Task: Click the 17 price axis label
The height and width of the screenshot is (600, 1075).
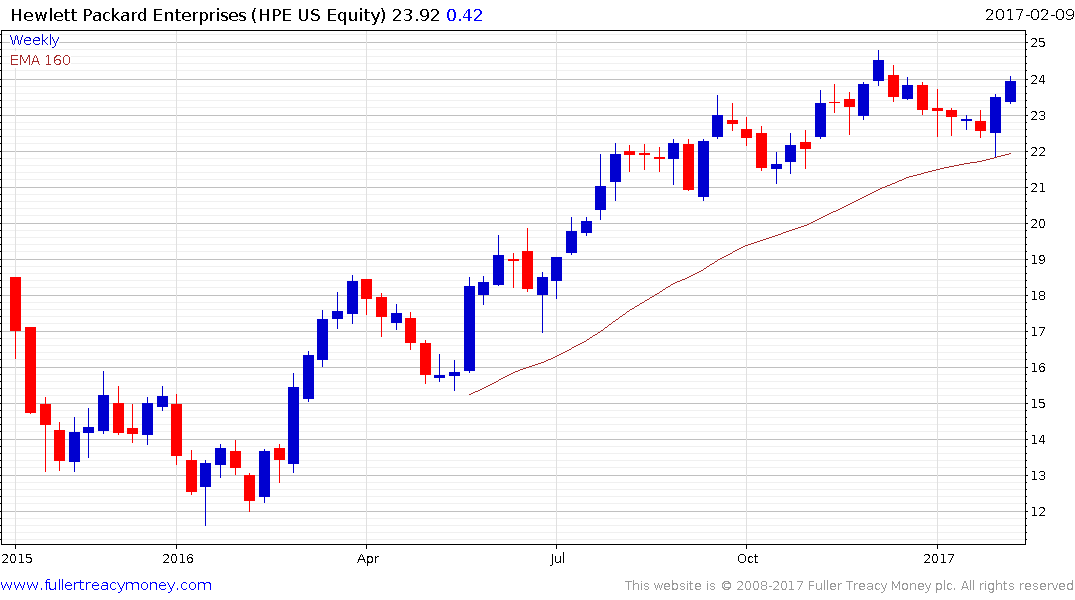Action: (x=1037, y=331)
